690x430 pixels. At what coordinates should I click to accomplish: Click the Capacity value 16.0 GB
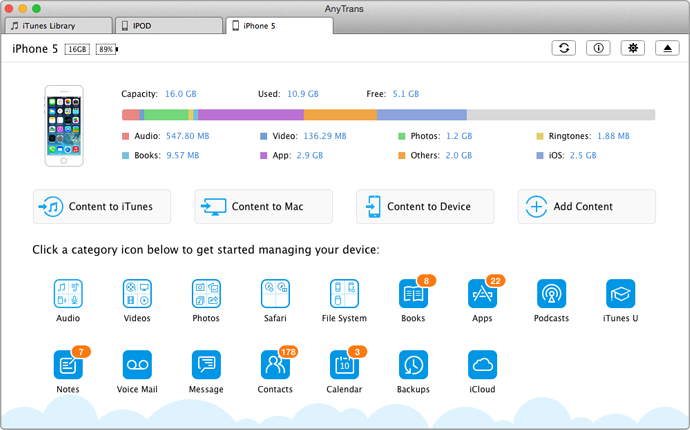point(181,94)
